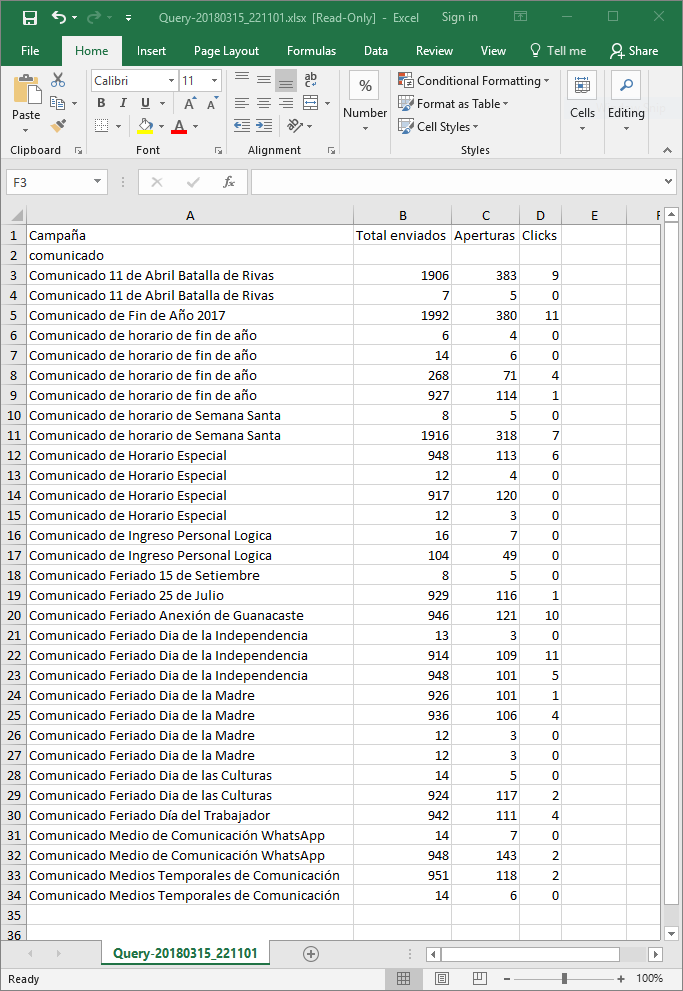Click the Copy icon
683x991 pixels.
[x=57, y=103]
